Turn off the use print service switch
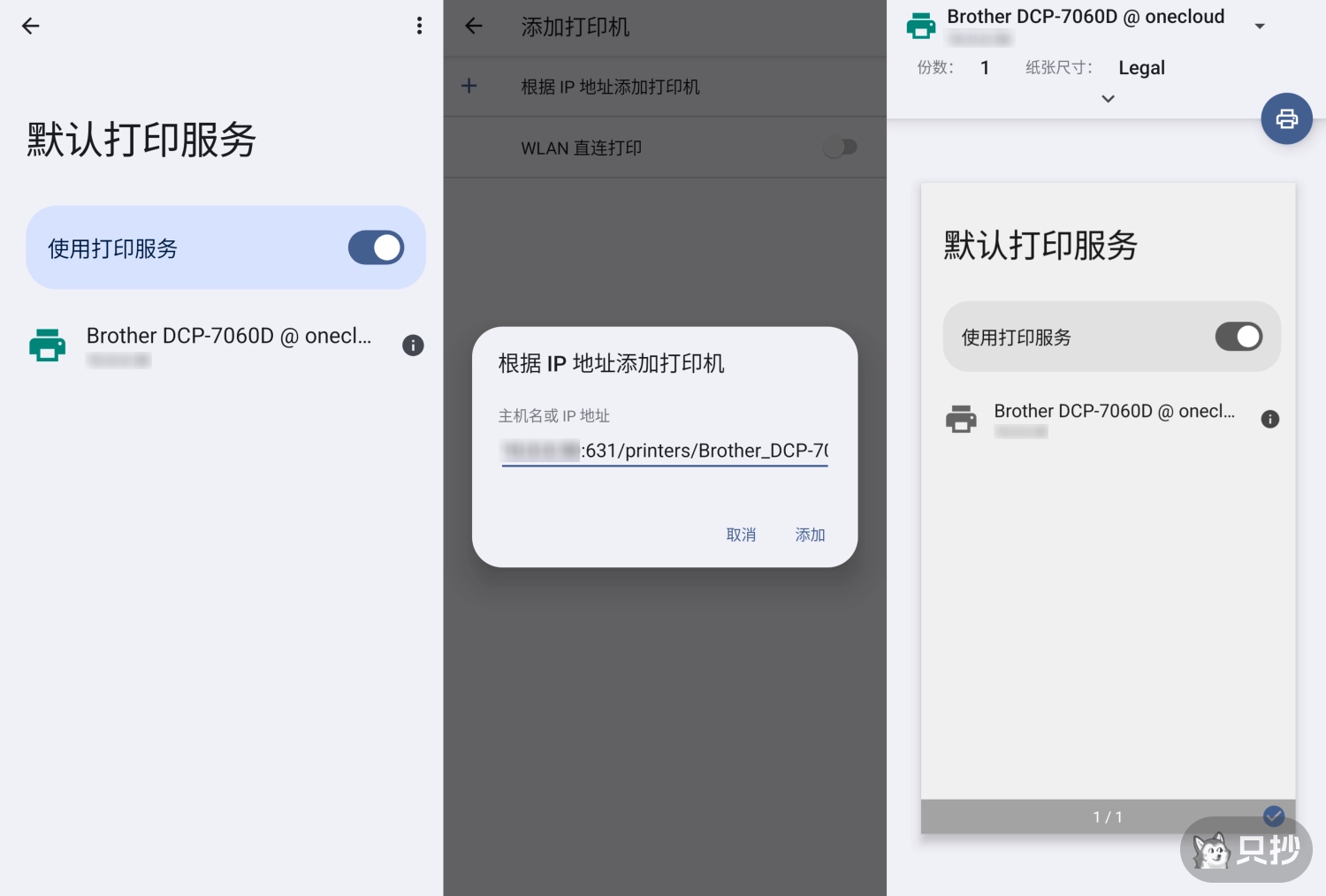1326x896 pixels. 376,248
